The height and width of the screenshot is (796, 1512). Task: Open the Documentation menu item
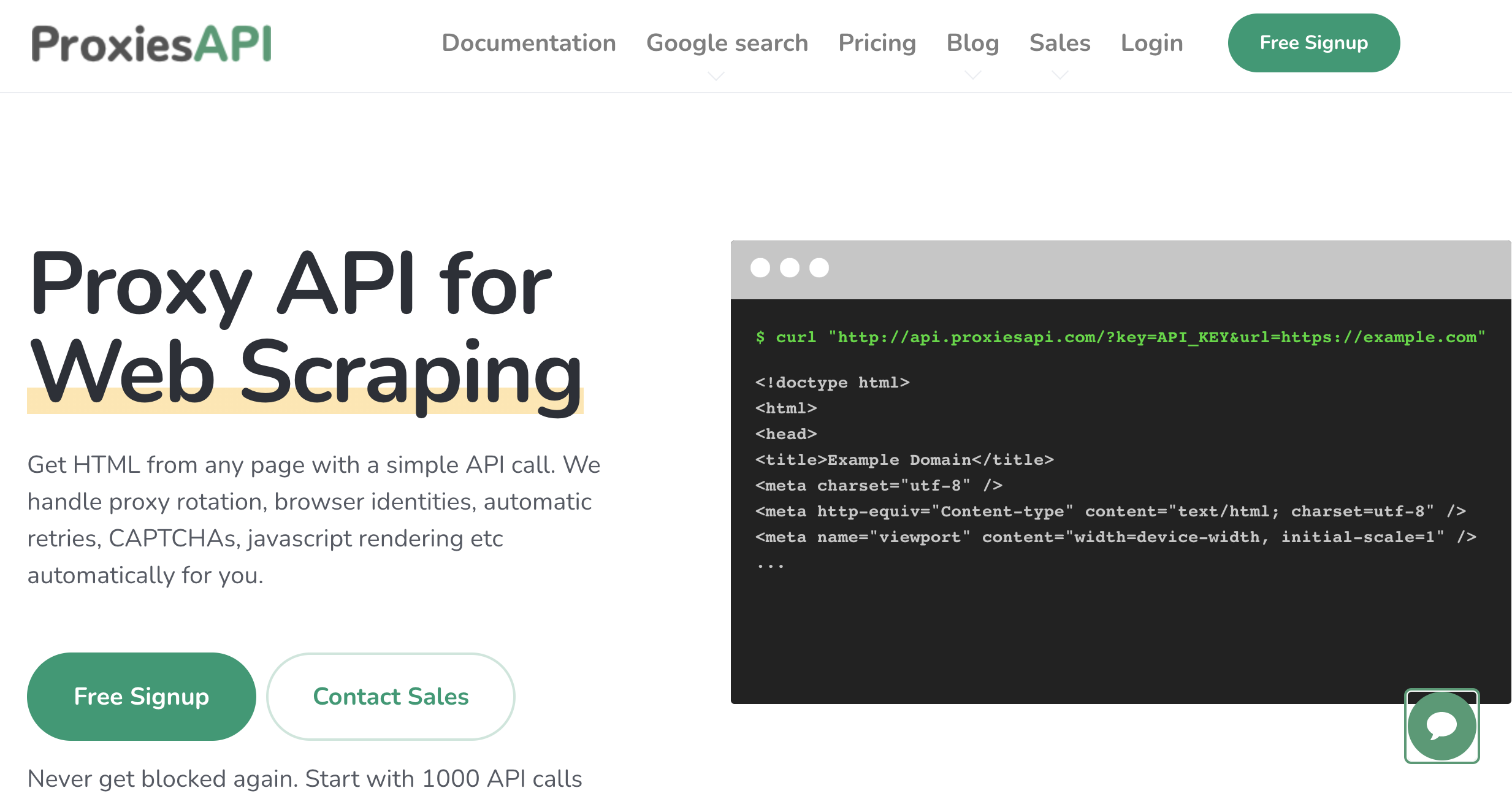529,43
